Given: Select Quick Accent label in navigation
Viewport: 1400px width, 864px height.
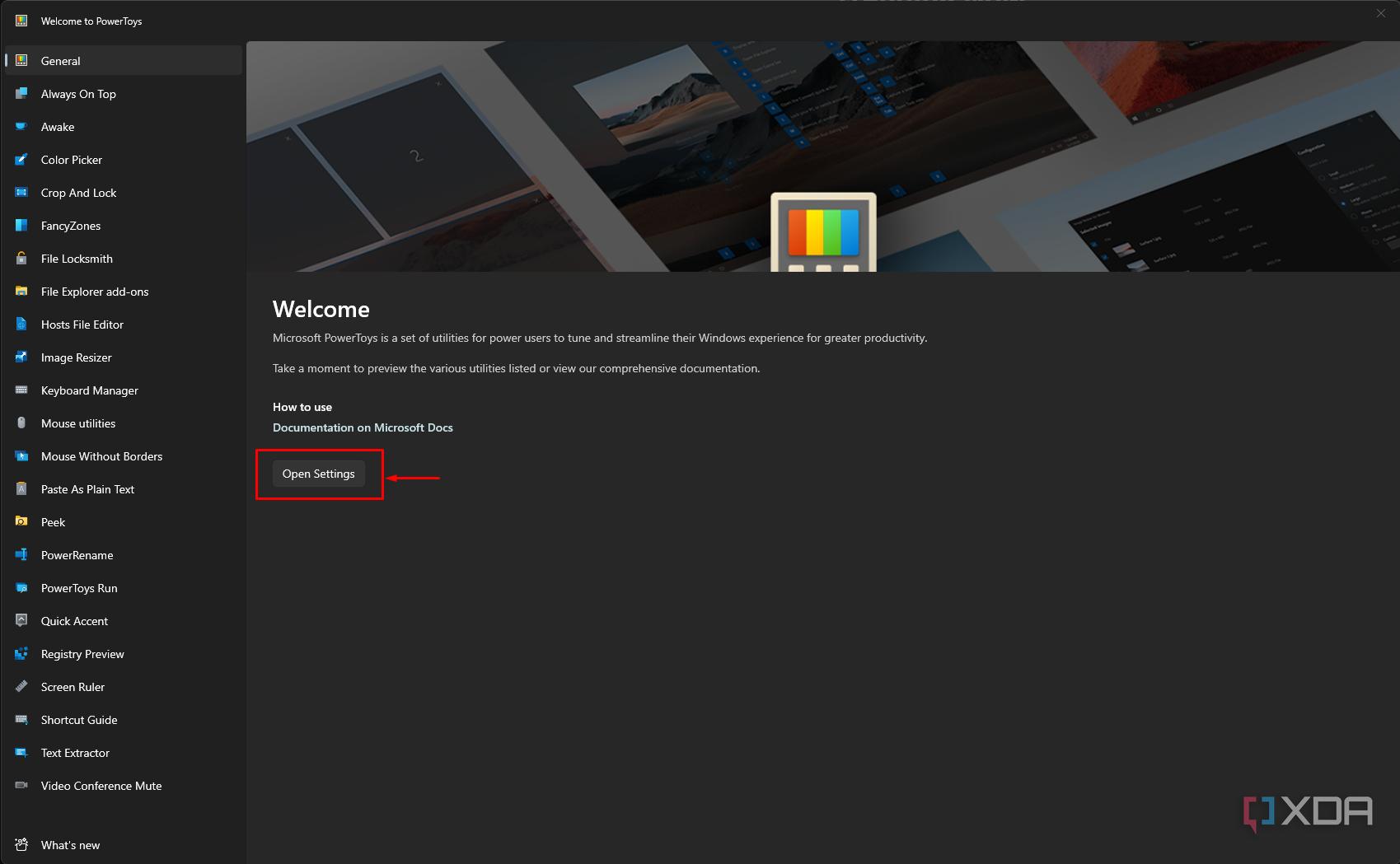Looking at the screenshot, I should tap(74, 621).
